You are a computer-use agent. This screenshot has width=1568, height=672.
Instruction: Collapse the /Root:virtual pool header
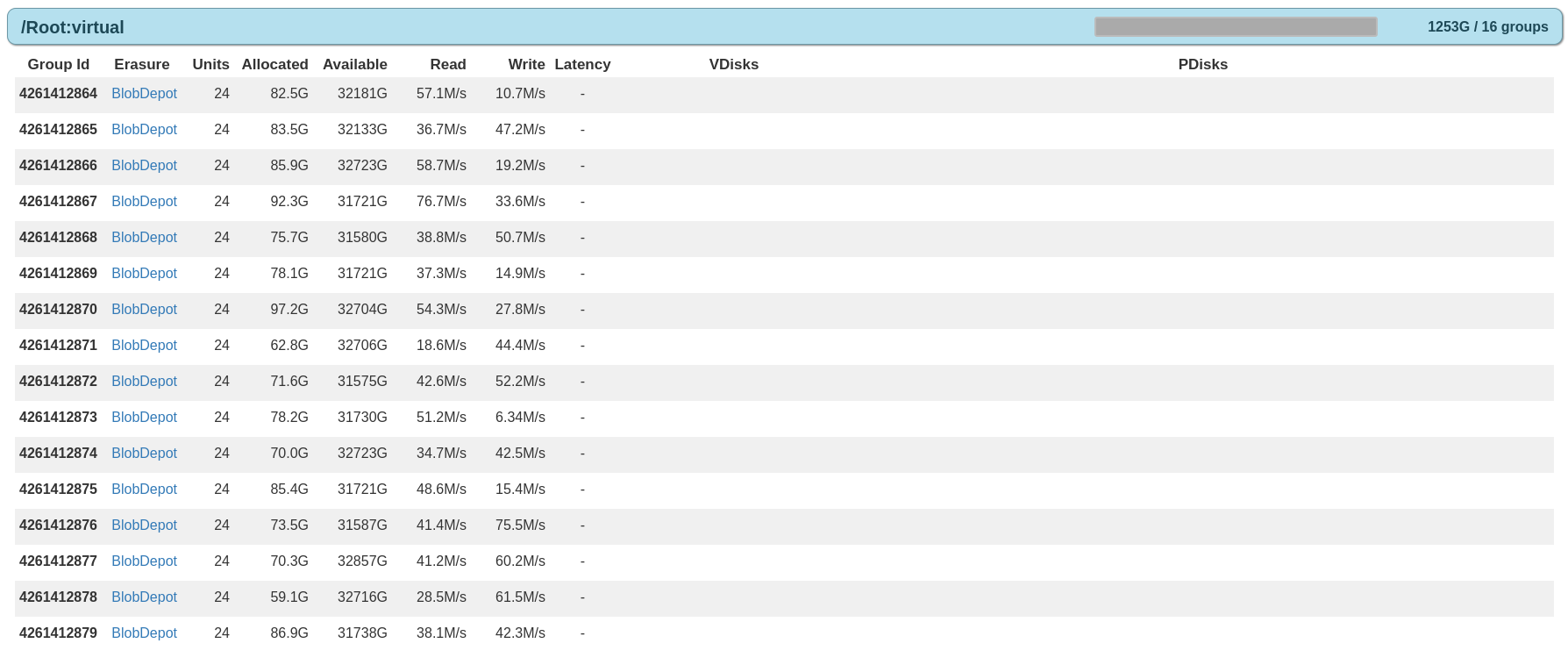[73, 27]
